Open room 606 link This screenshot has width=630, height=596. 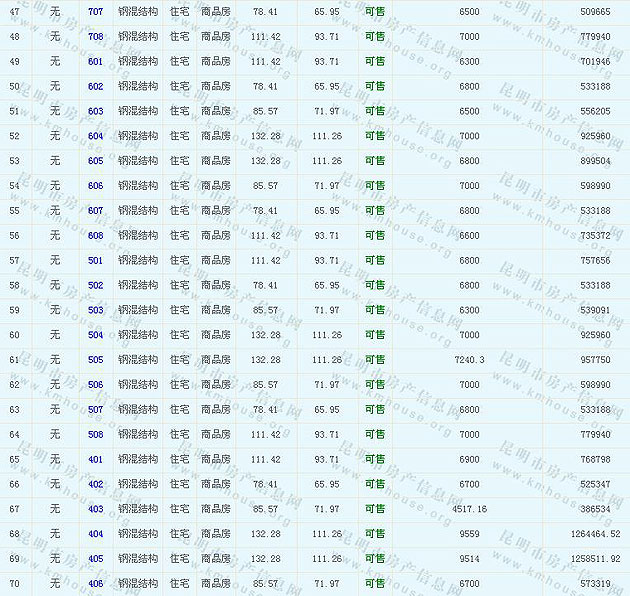(x=95, y=186)
